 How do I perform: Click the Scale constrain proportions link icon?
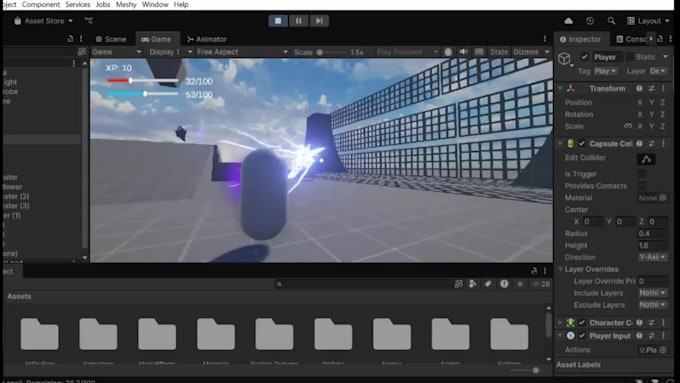(x=628, y=126)
